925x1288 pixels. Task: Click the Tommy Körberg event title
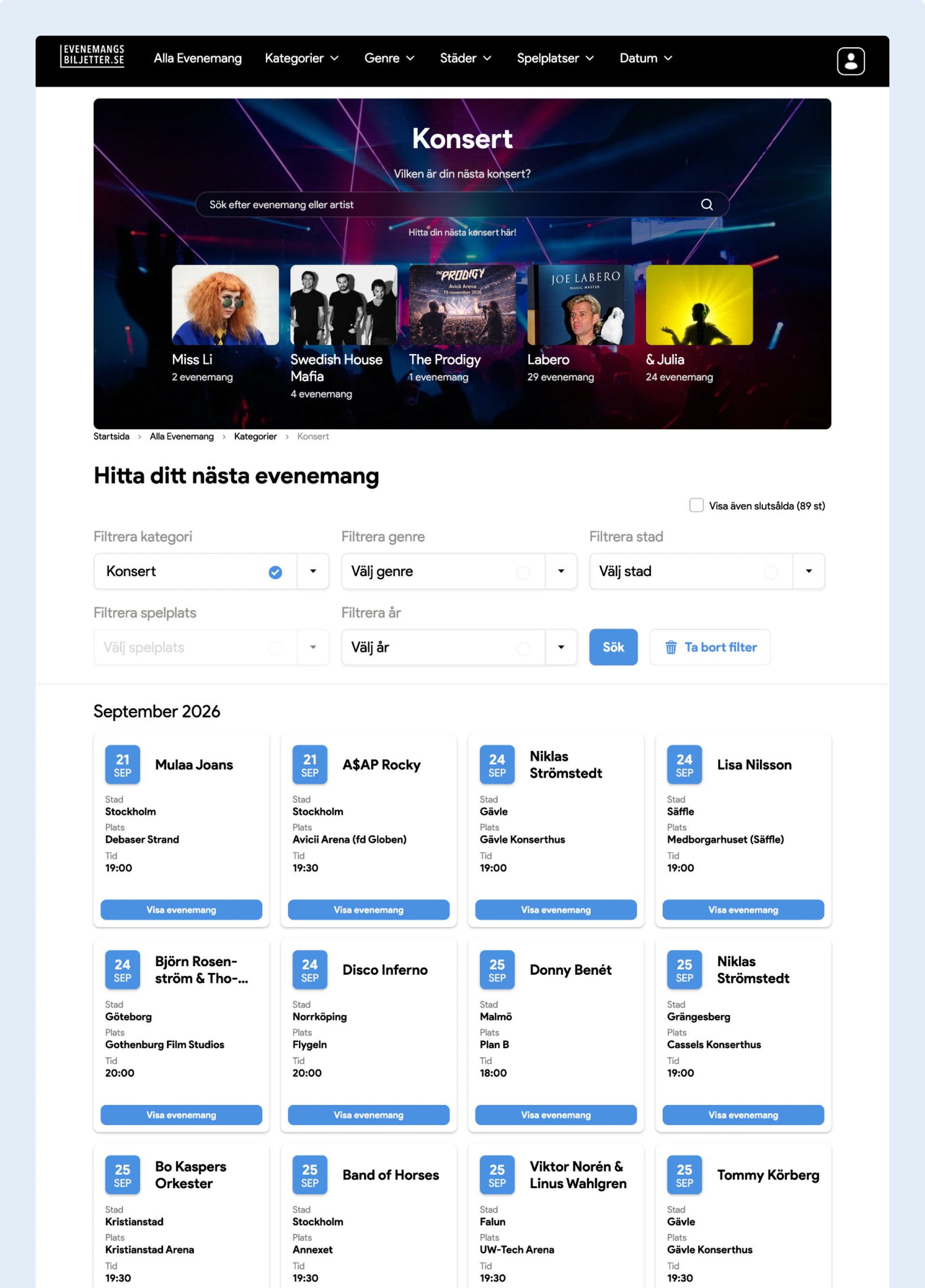tap(768, 1175)
